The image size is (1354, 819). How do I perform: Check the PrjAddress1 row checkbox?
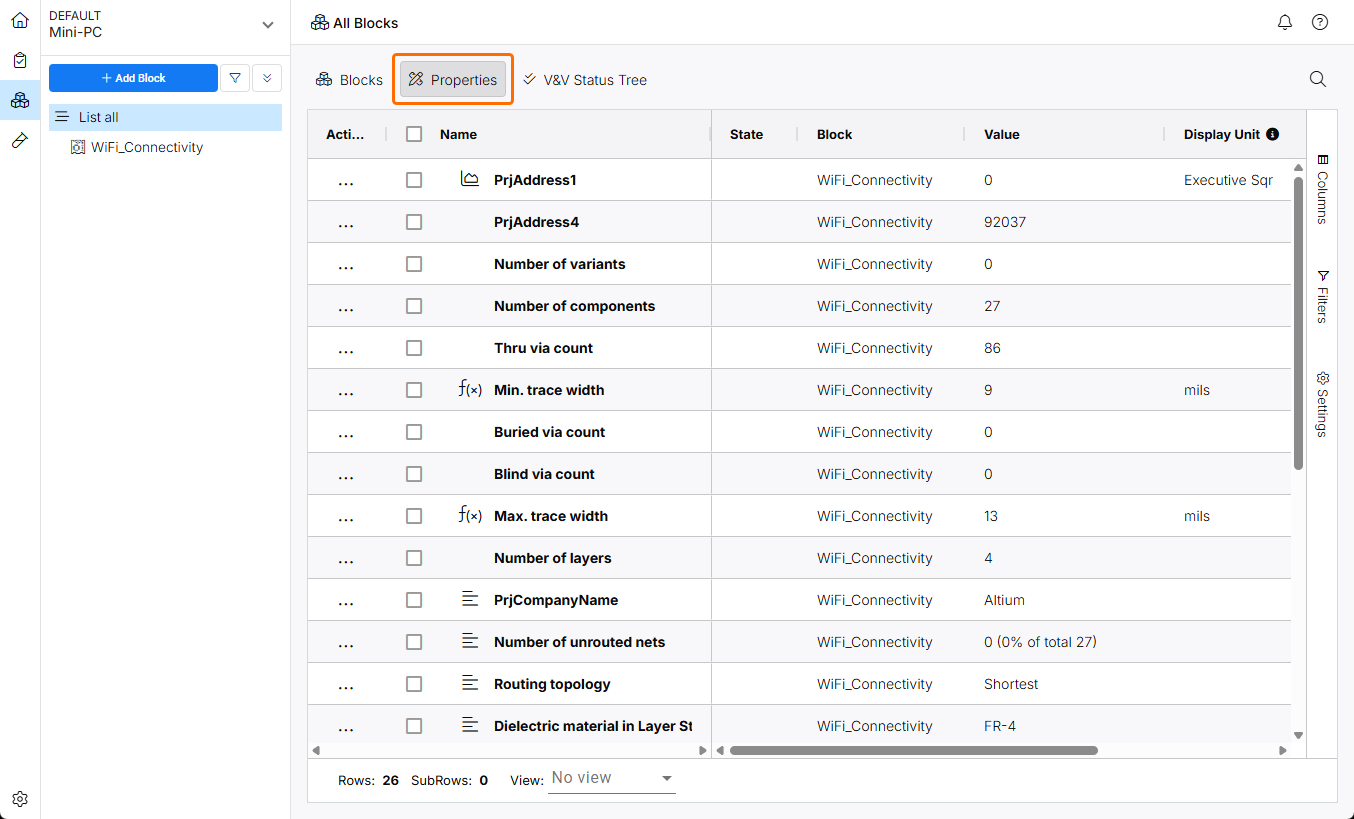click(x=414, y=180)
